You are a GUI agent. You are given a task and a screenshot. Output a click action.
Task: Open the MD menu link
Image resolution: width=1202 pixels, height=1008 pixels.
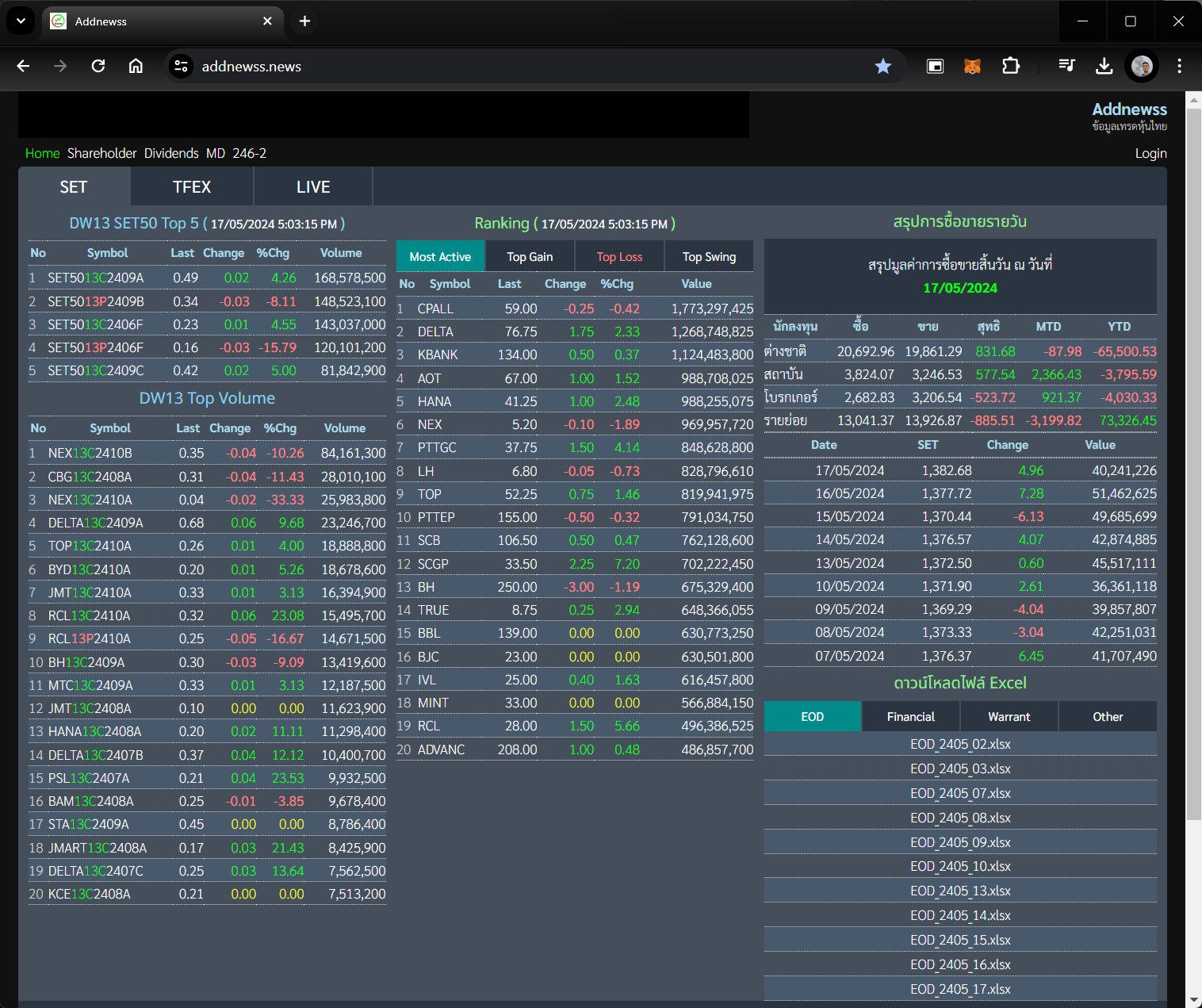[216, 153]
